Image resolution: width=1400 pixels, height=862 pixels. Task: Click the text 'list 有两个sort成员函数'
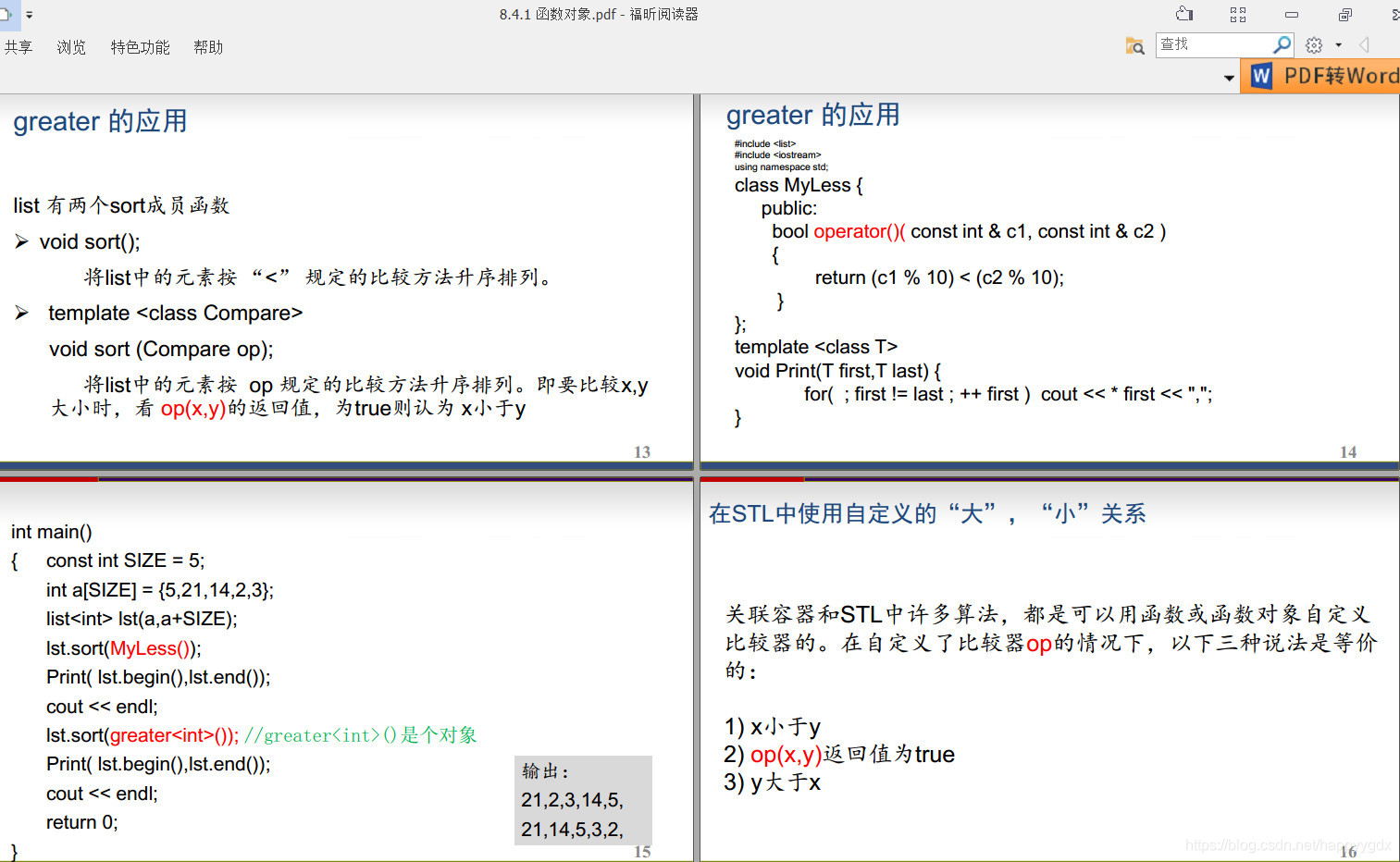pos(121,205)
